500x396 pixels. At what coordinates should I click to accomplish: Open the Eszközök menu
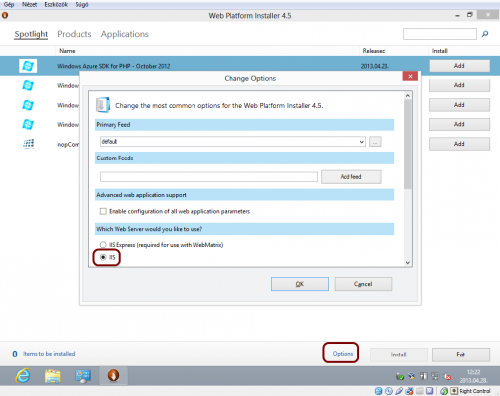point(56,4)
